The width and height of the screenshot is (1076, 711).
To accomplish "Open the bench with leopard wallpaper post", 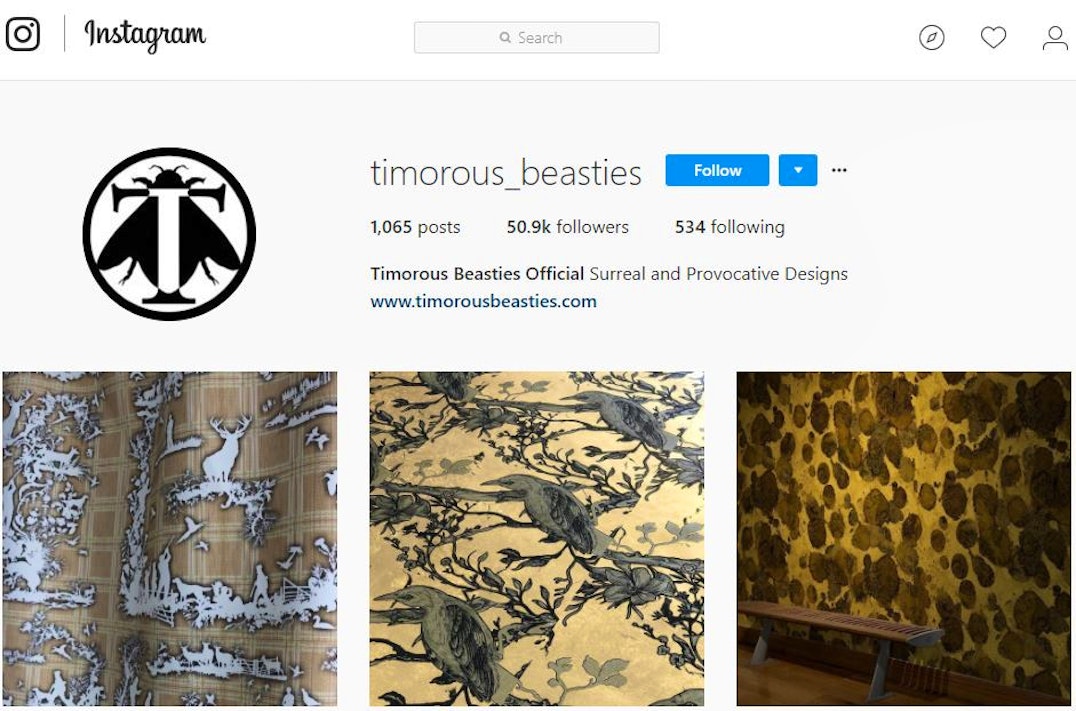I will 904,539.
